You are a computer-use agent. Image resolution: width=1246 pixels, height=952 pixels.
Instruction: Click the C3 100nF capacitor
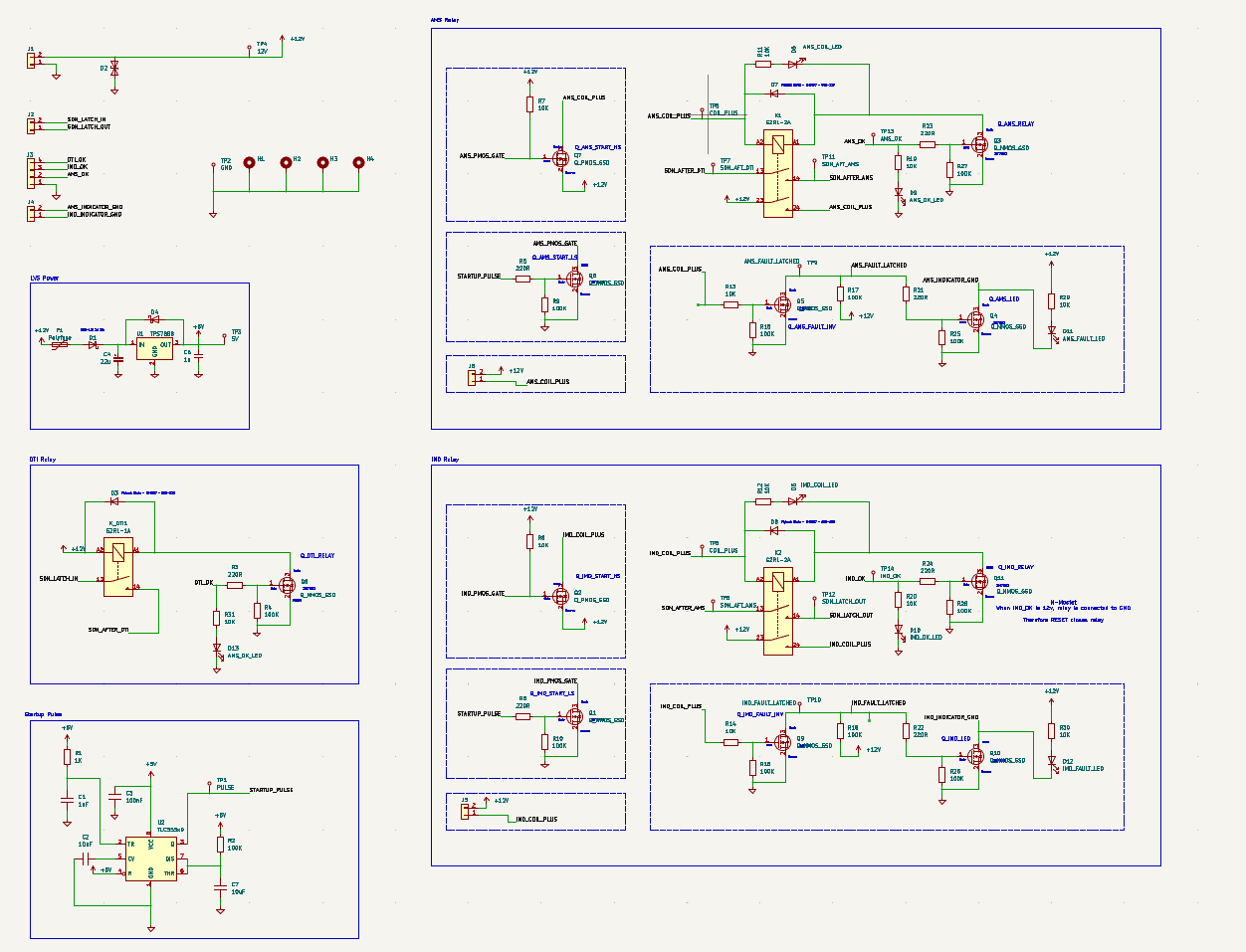click(115, 797)
